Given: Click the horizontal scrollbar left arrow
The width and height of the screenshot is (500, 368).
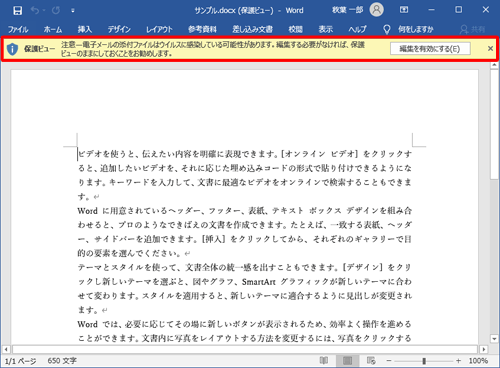Looking at the screenshot, I should 6,349.
